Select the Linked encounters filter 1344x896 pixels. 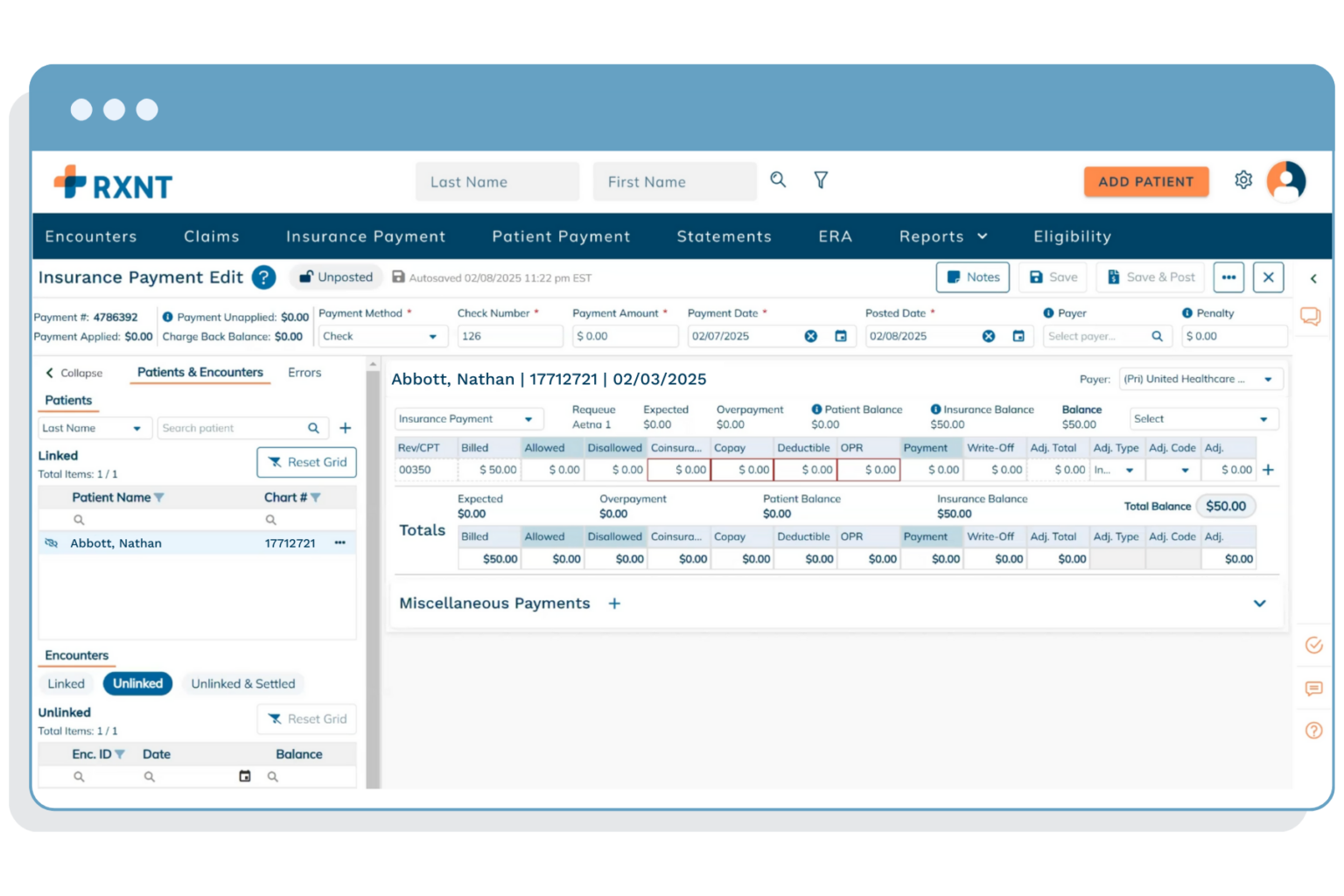[x=66, y=683]
